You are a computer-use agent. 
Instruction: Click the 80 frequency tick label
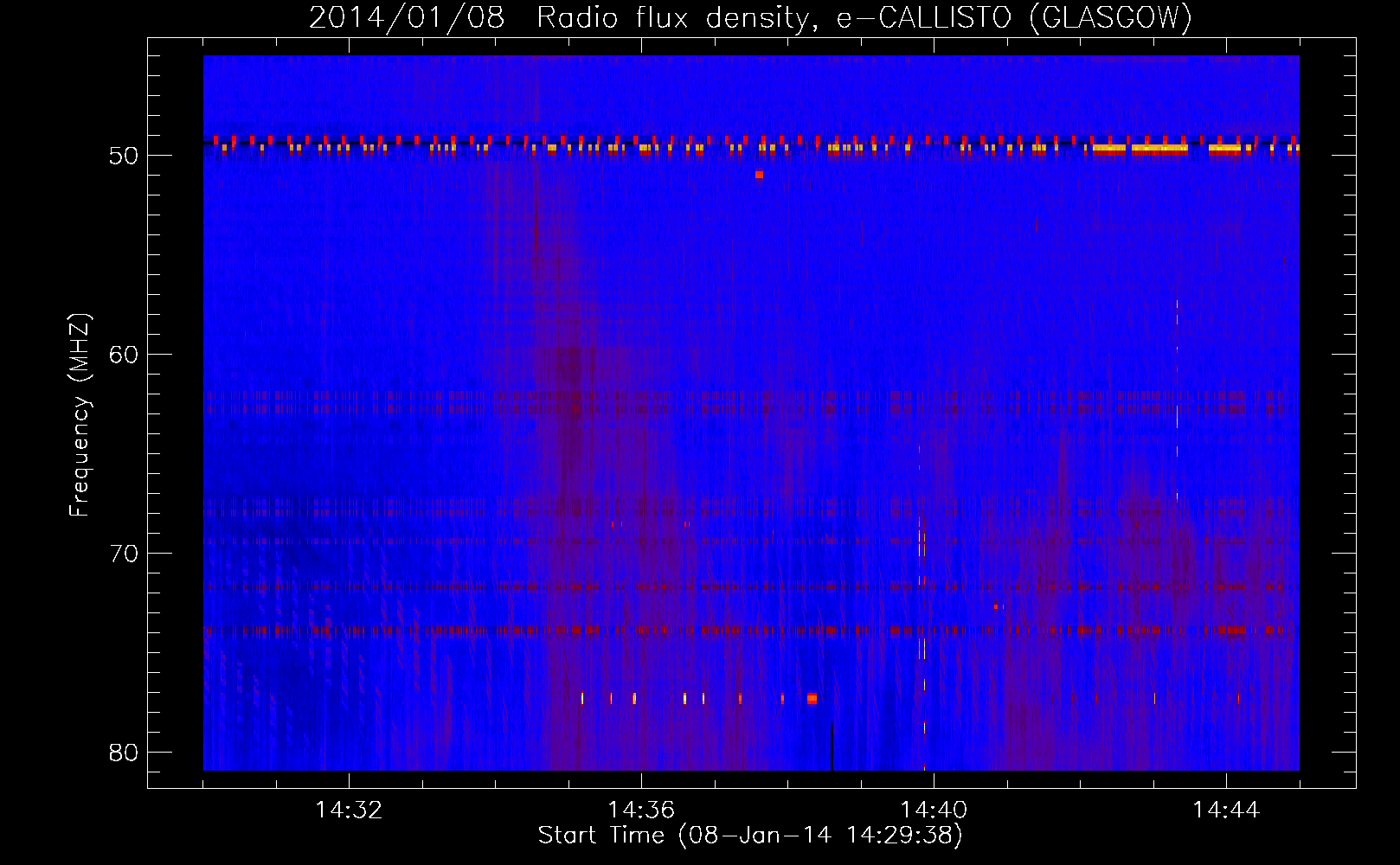[124, 753]
